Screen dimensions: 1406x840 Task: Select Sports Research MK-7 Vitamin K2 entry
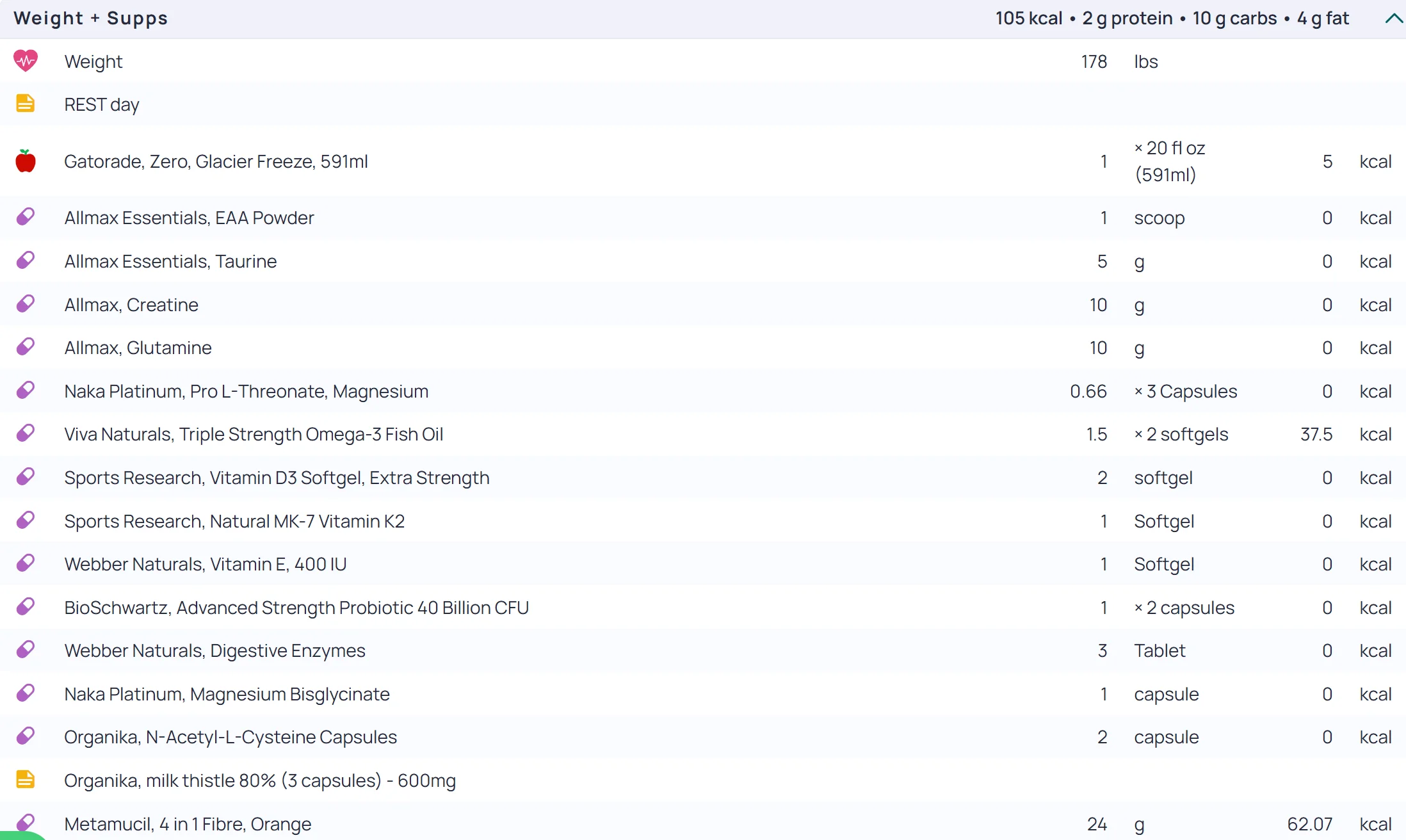coord(234,521)
